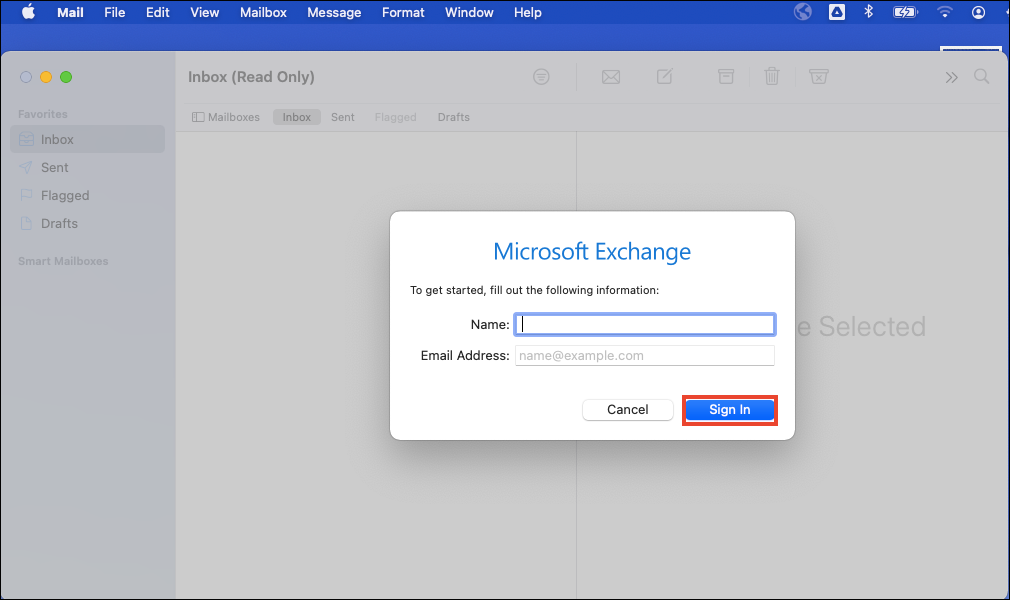Select Flagged in the sidebar
The width and height of the screenshot is (1010, 600).
coord(65,195)
